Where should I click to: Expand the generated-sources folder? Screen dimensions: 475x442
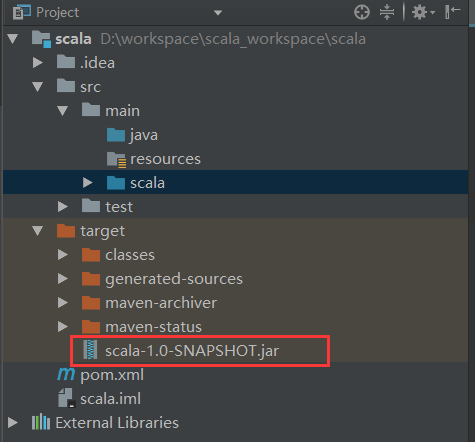tap(62, 279)
